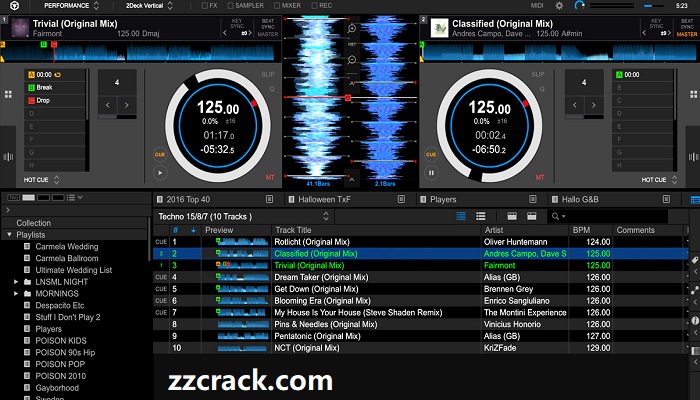This screenshot has height=400, width=700.
Task: Click the MIDI button
Action: tap(537, 6)
